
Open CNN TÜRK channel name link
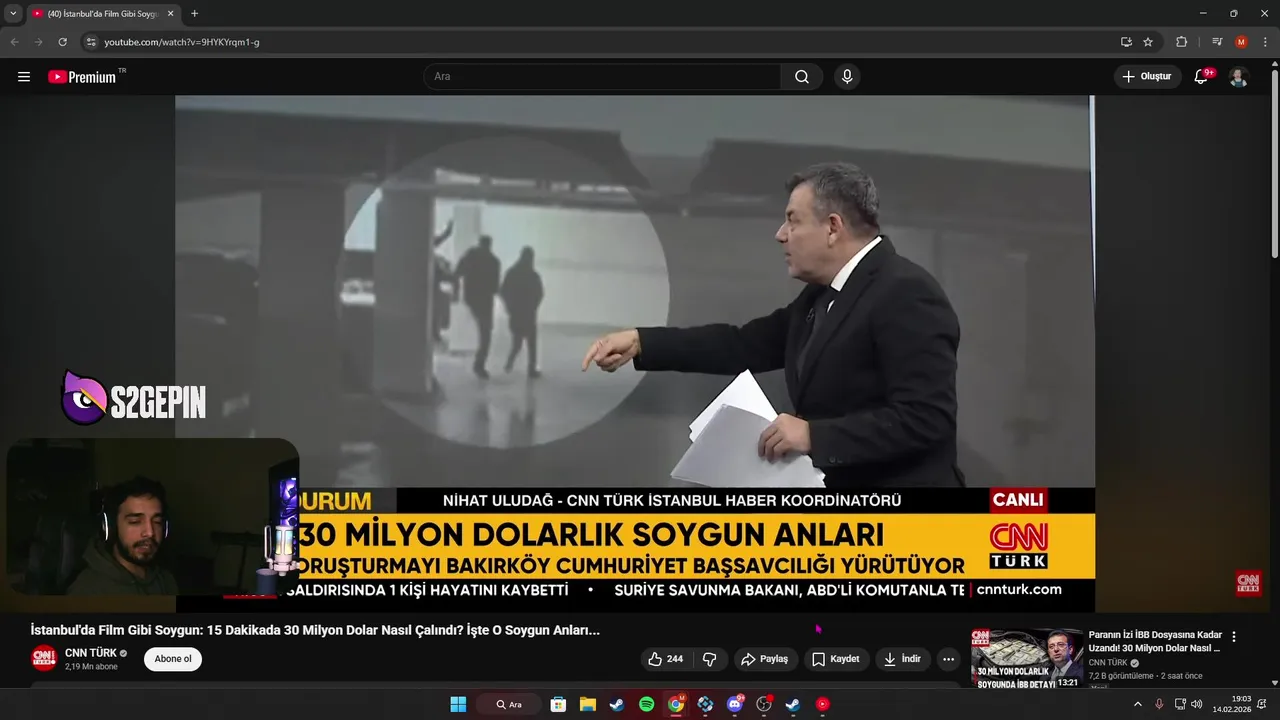tap(91, 653)
